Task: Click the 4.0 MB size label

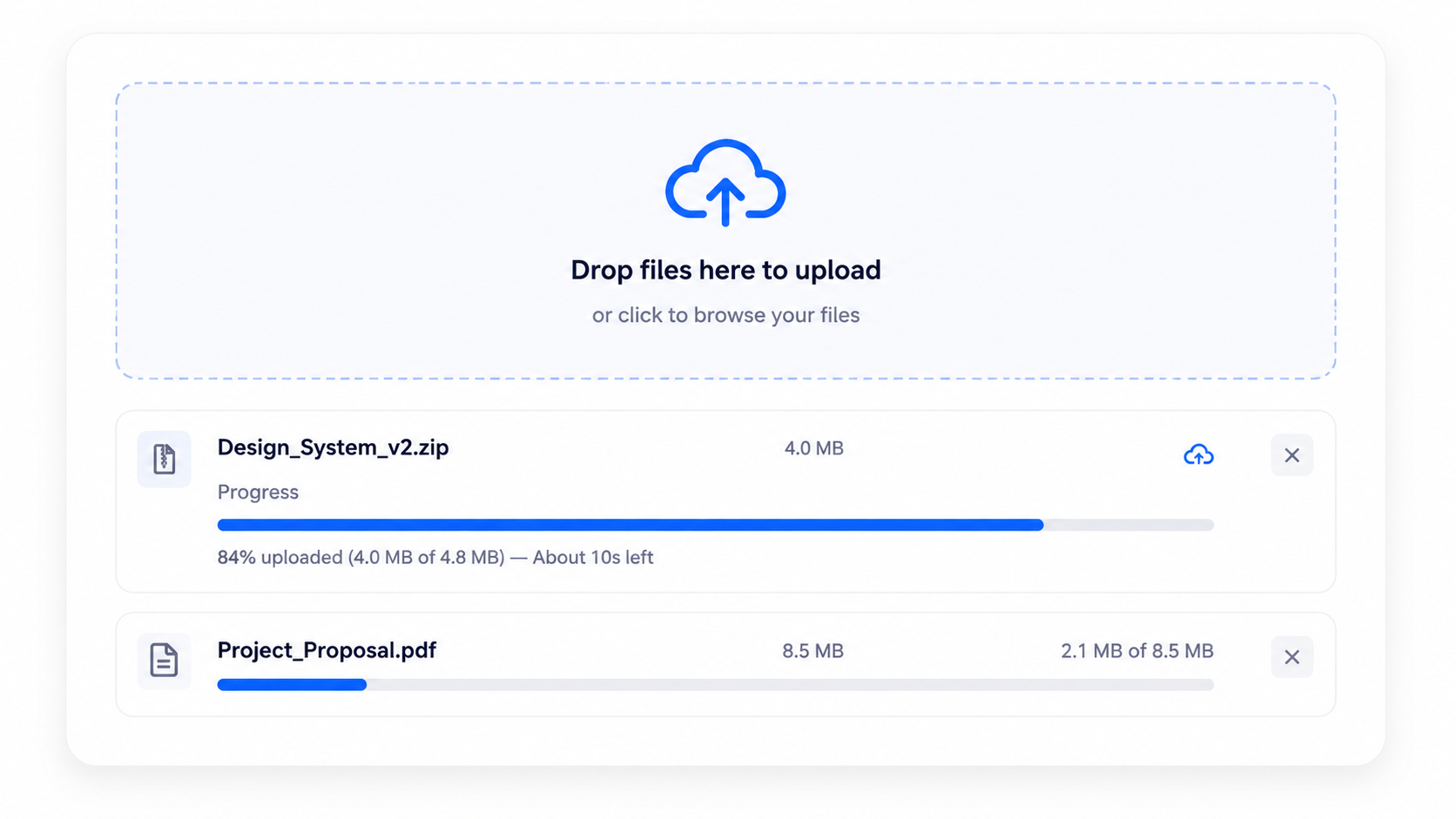Action: click(813, 448)
